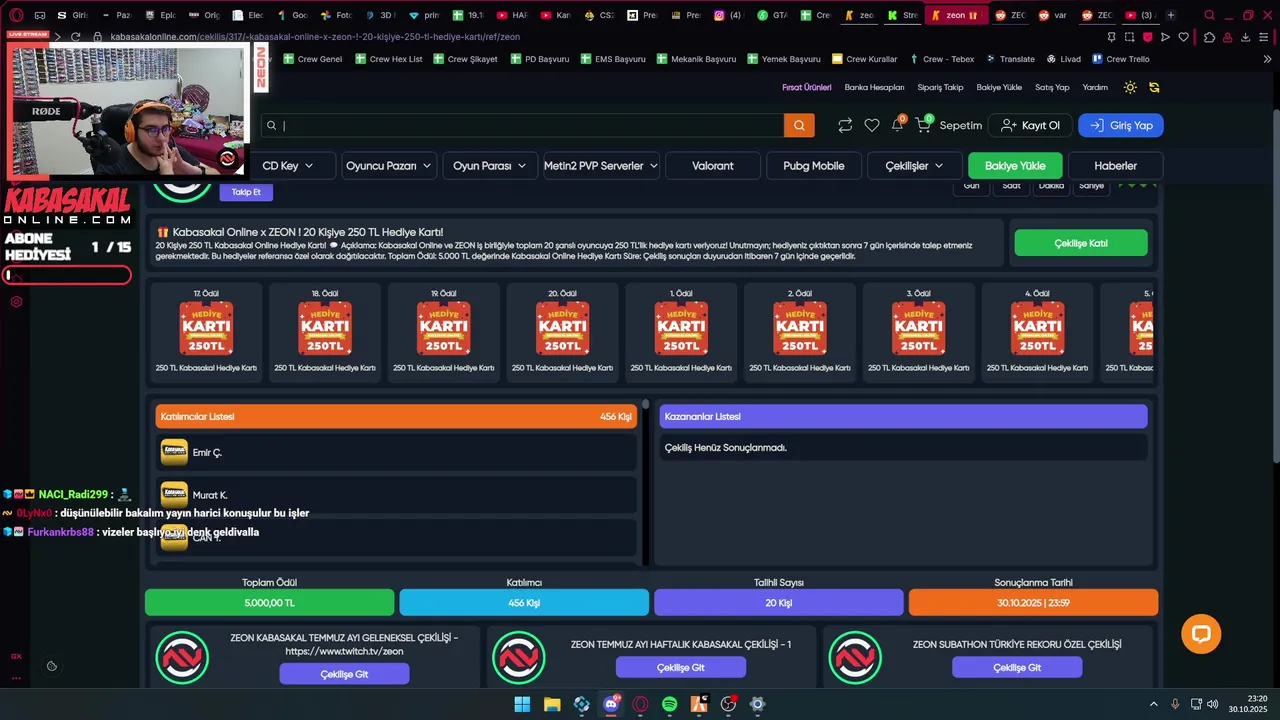Open the orange live chat bubble
Image resolution: width=1280 pixels, height=720 pixels.
(1201, 634)
